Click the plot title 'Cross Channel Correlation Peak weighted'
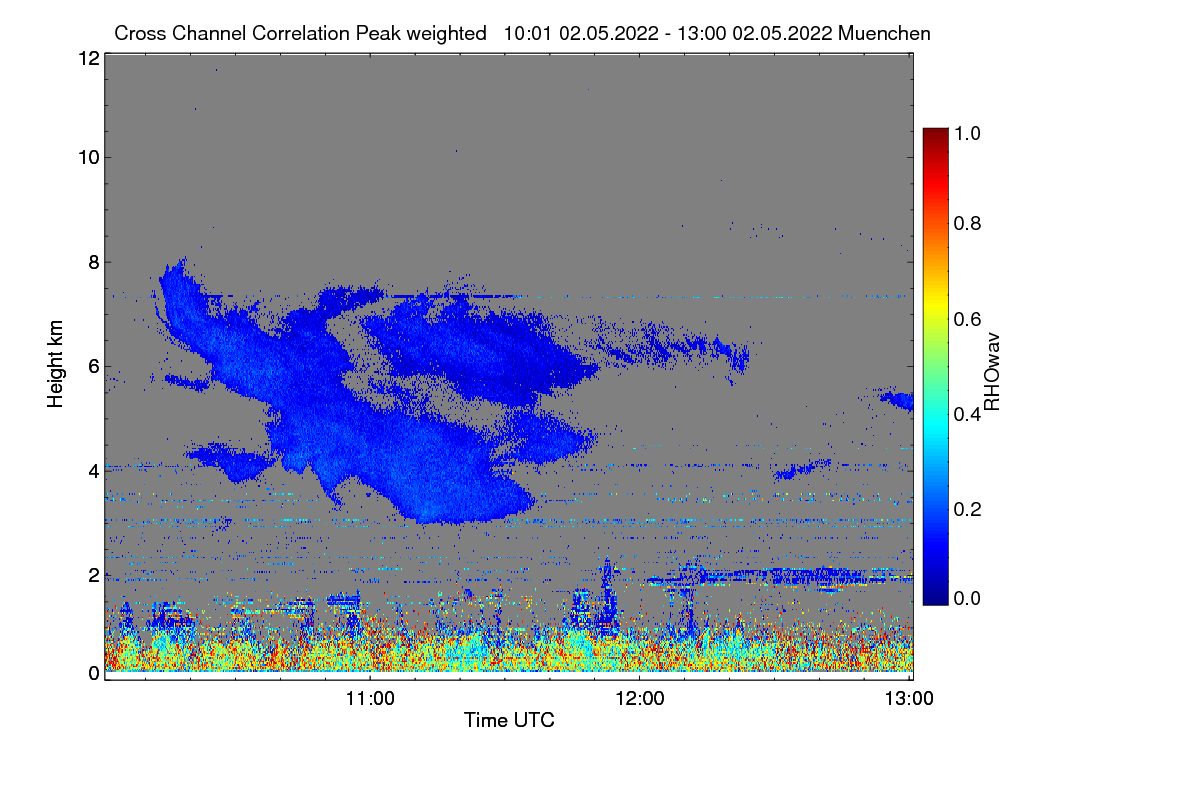 pyautogui.click(x=300, y=33)
